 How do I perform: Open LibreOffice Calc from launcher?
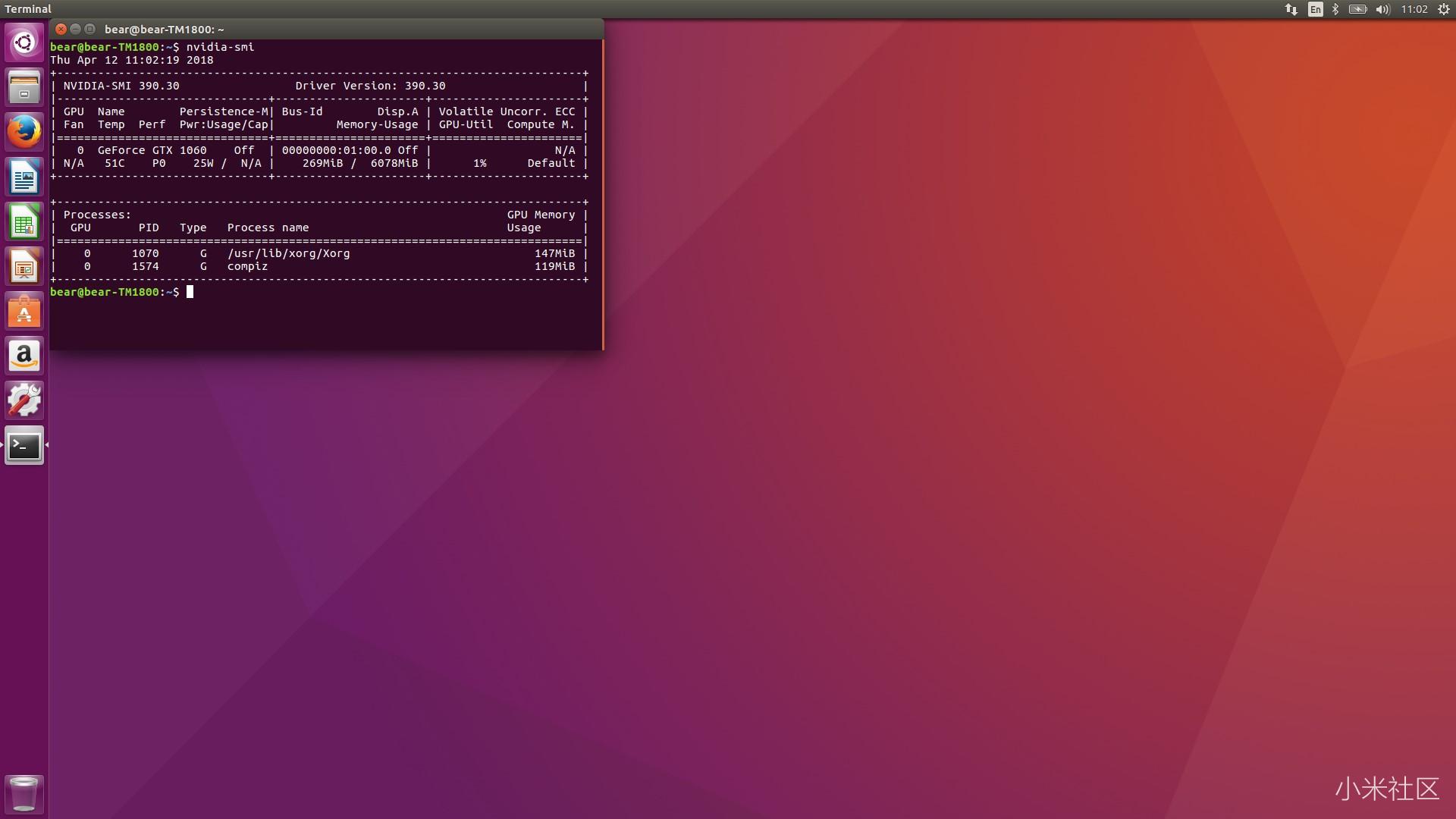(x=24, y=221)
